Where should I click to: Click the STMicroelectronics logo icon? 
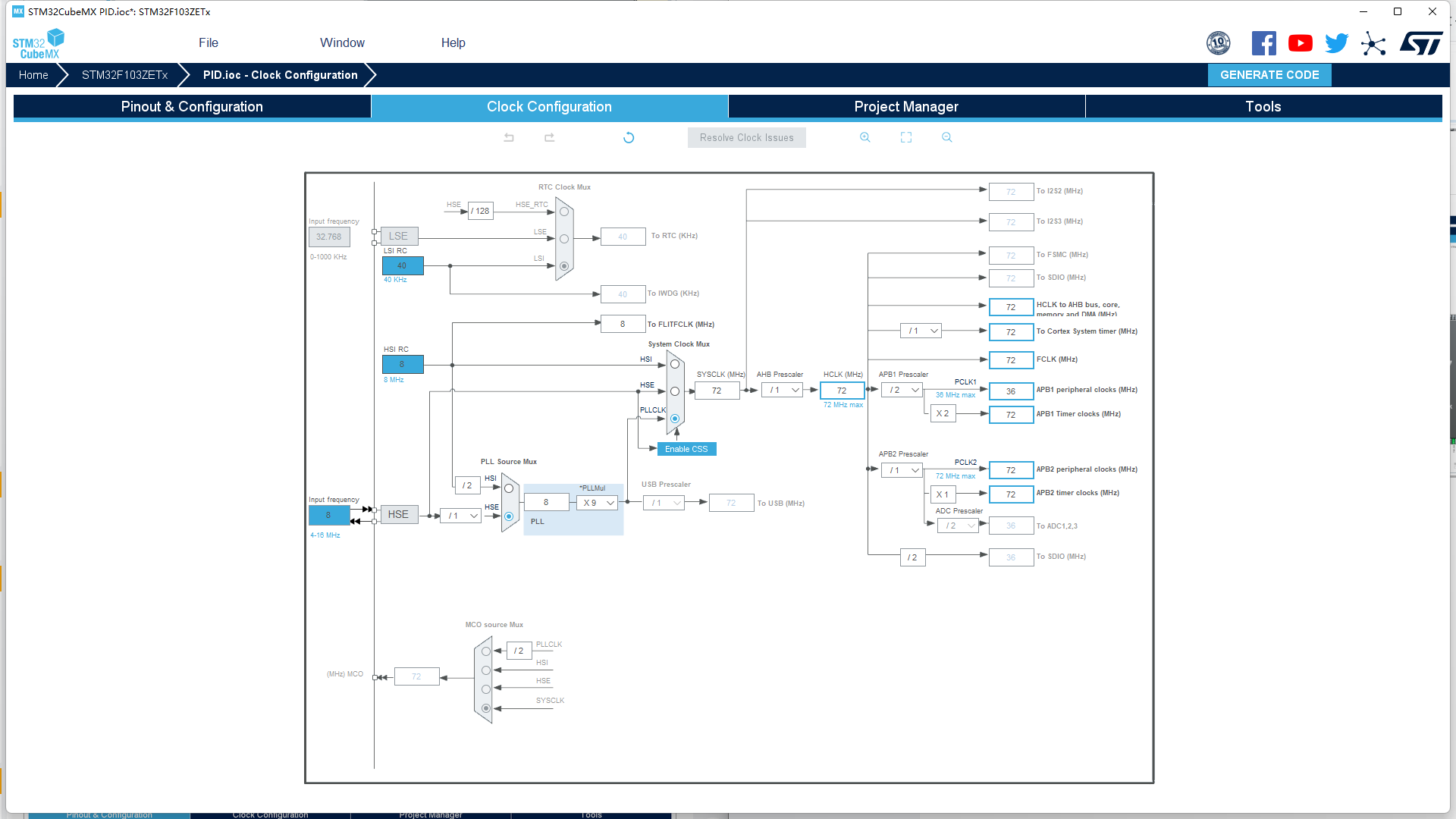pyautogui.click(x=1421, y=43)
